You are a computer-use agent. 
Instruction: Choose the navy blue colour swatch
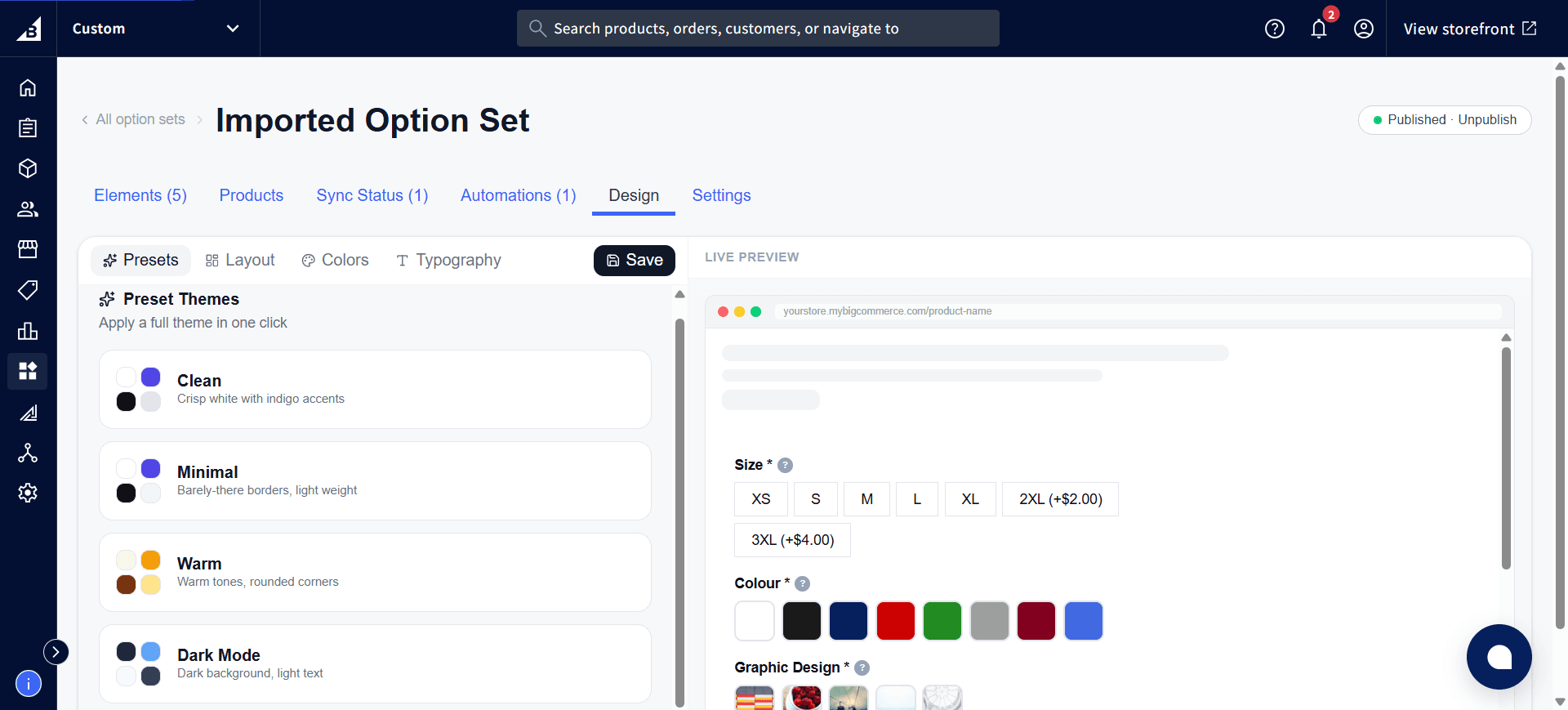tap(849, 621)
